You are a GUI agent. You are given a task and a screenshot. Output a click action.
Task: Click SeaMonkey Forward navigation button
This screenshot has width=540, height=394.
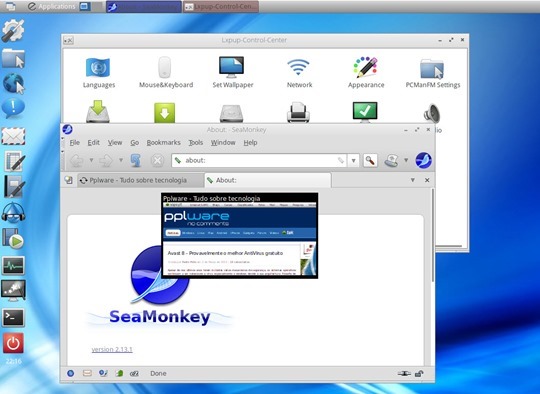pos(106,160)
